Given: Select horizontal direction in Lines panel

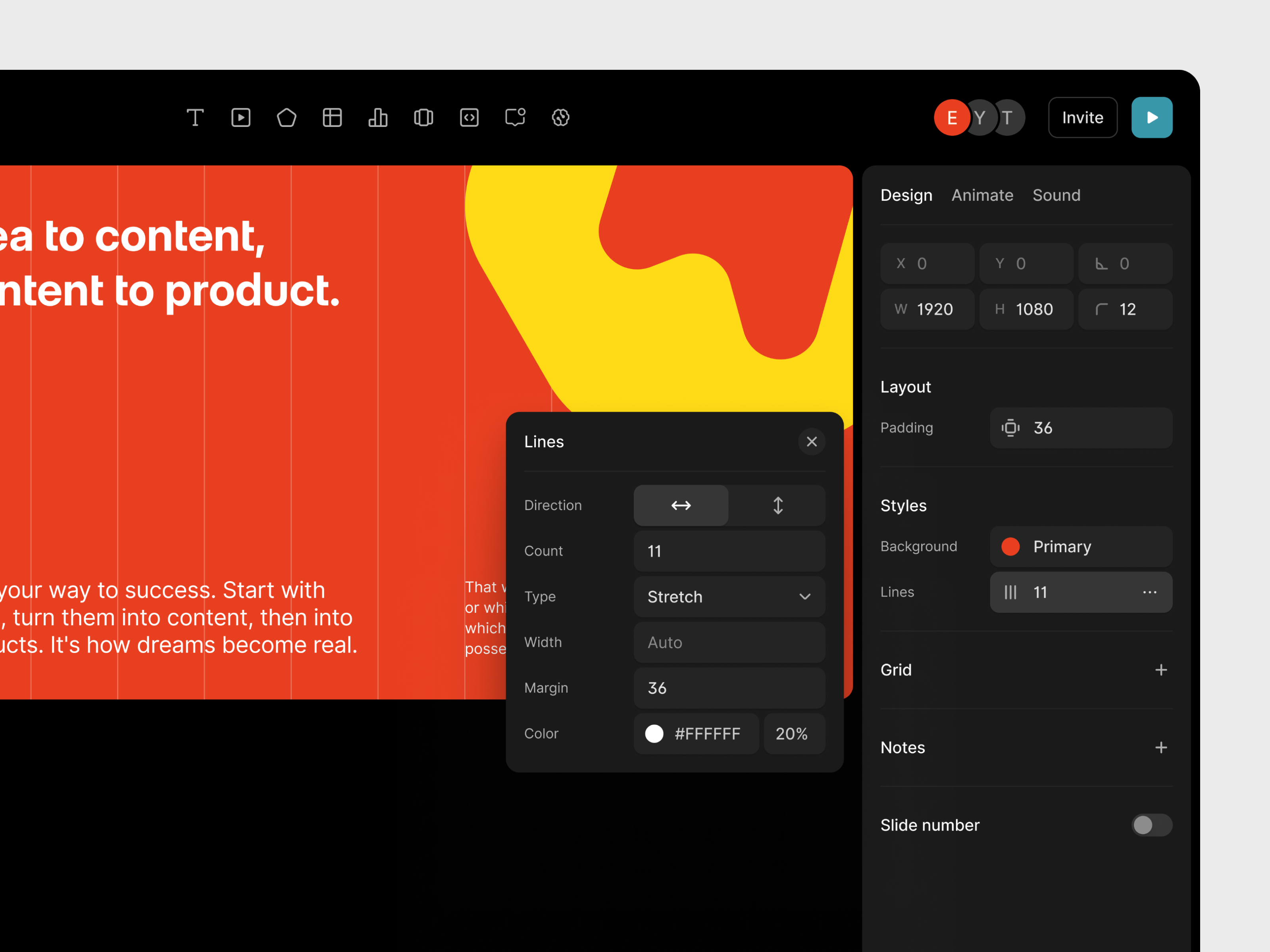Looking at the screenshot, I should (x=680, y=506).
